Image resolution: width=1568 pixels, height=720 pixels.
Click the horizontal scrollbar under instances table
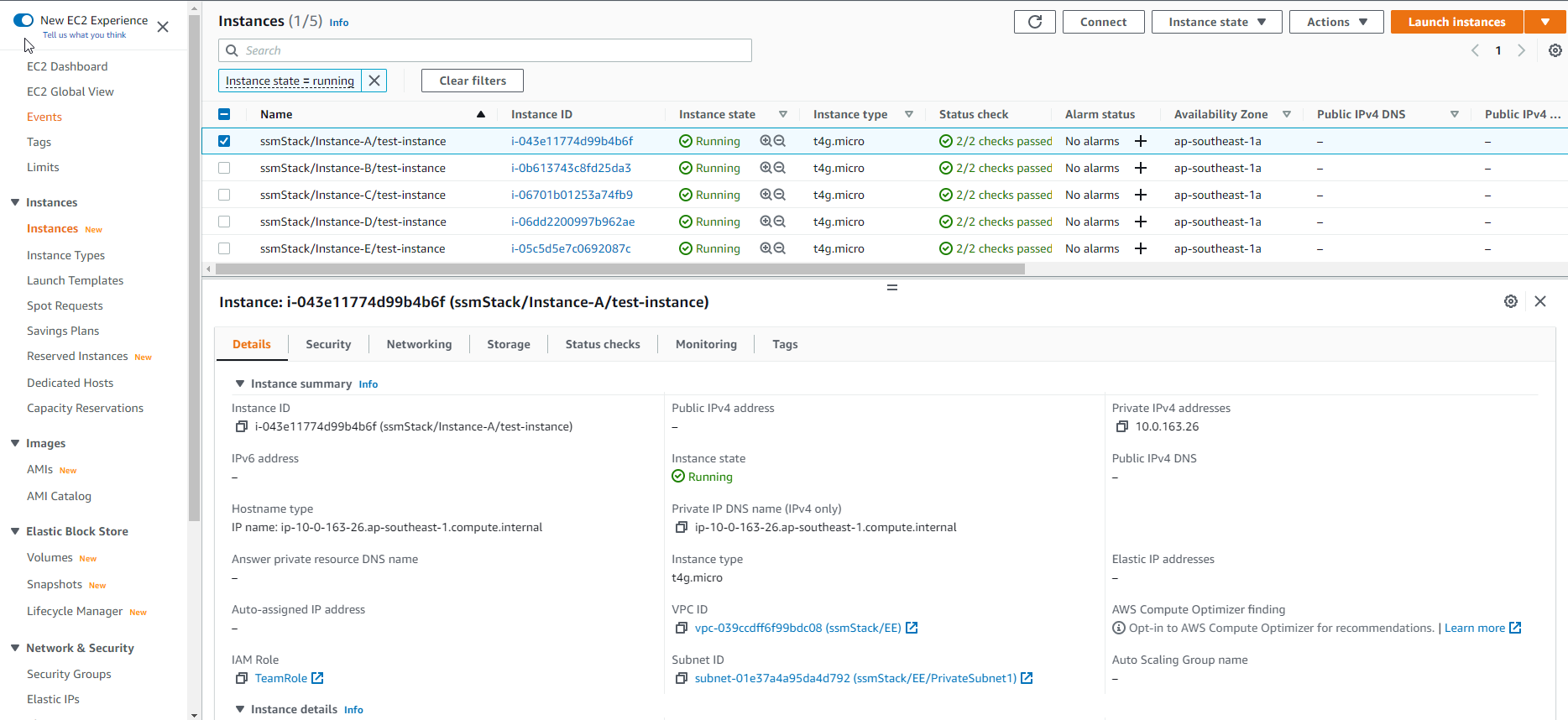click(619, 269)
